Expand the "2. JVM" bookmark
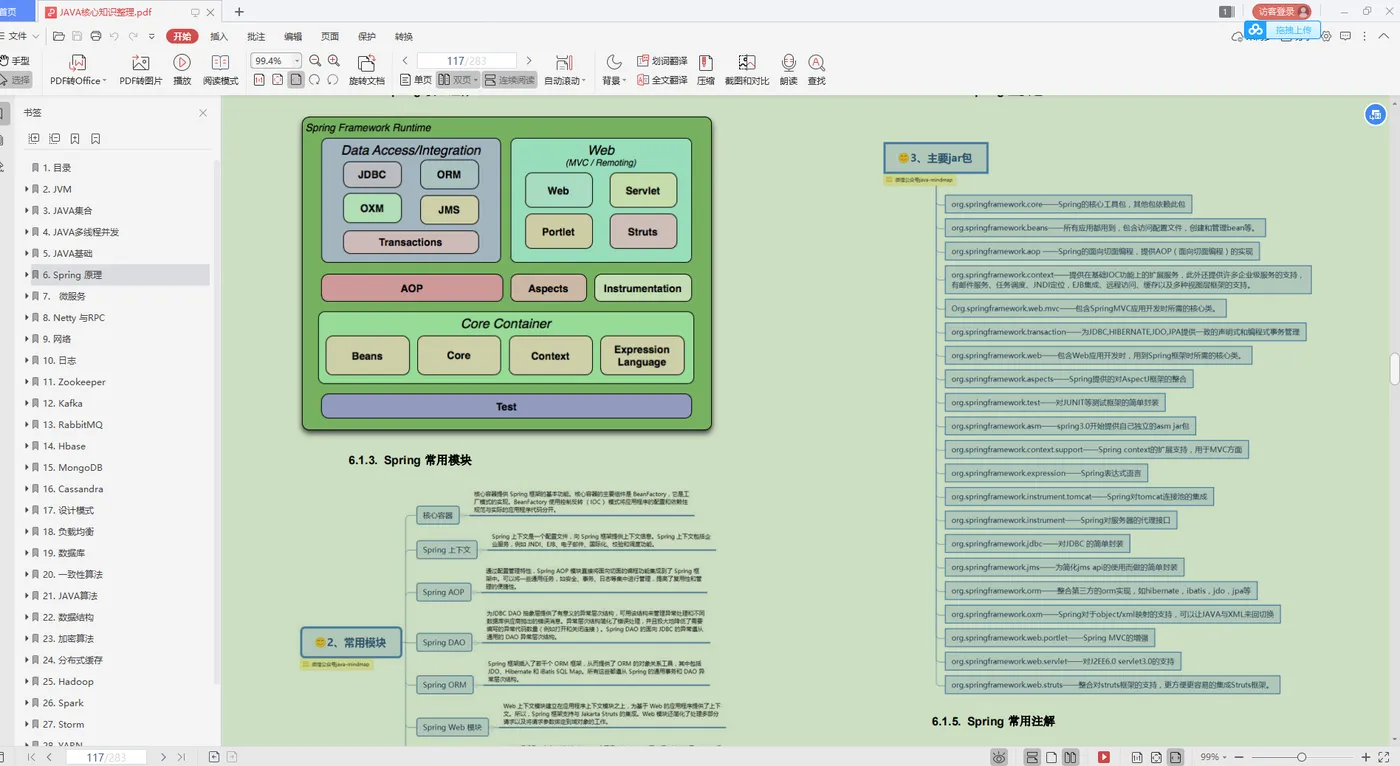This screenshot has width=1400, height=766. [27, 189]
